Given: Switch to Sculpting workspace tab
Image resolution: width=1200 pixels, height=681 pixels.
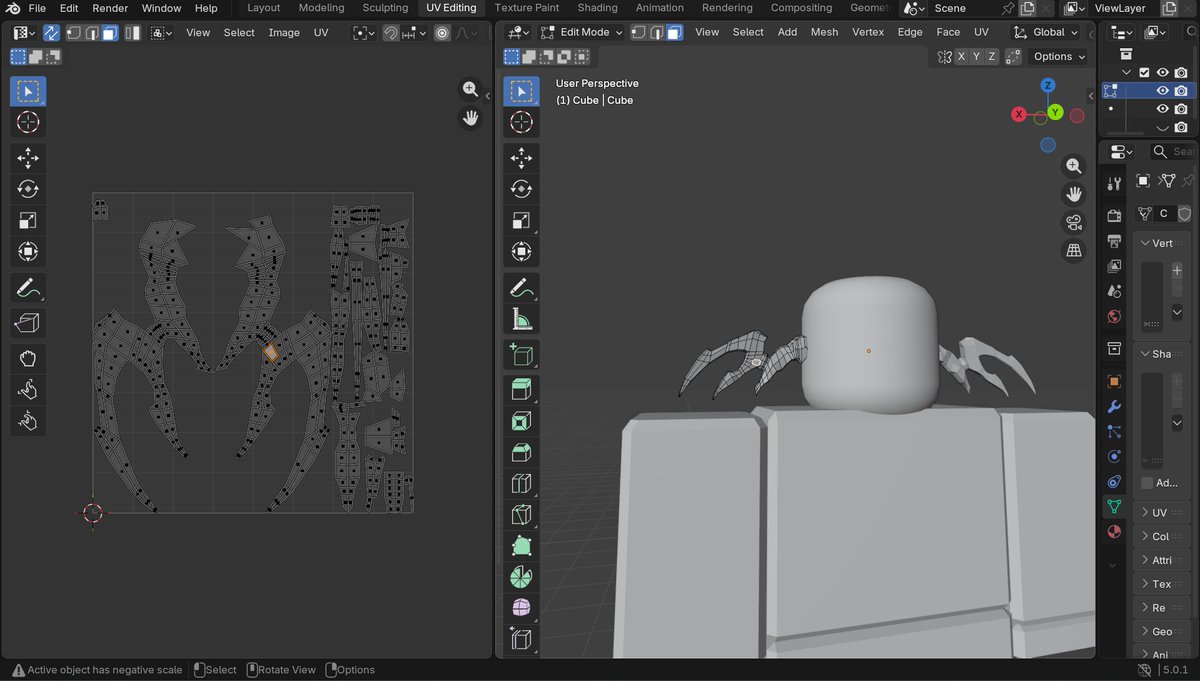Looking at the screenshot, I should pos(385,8).
